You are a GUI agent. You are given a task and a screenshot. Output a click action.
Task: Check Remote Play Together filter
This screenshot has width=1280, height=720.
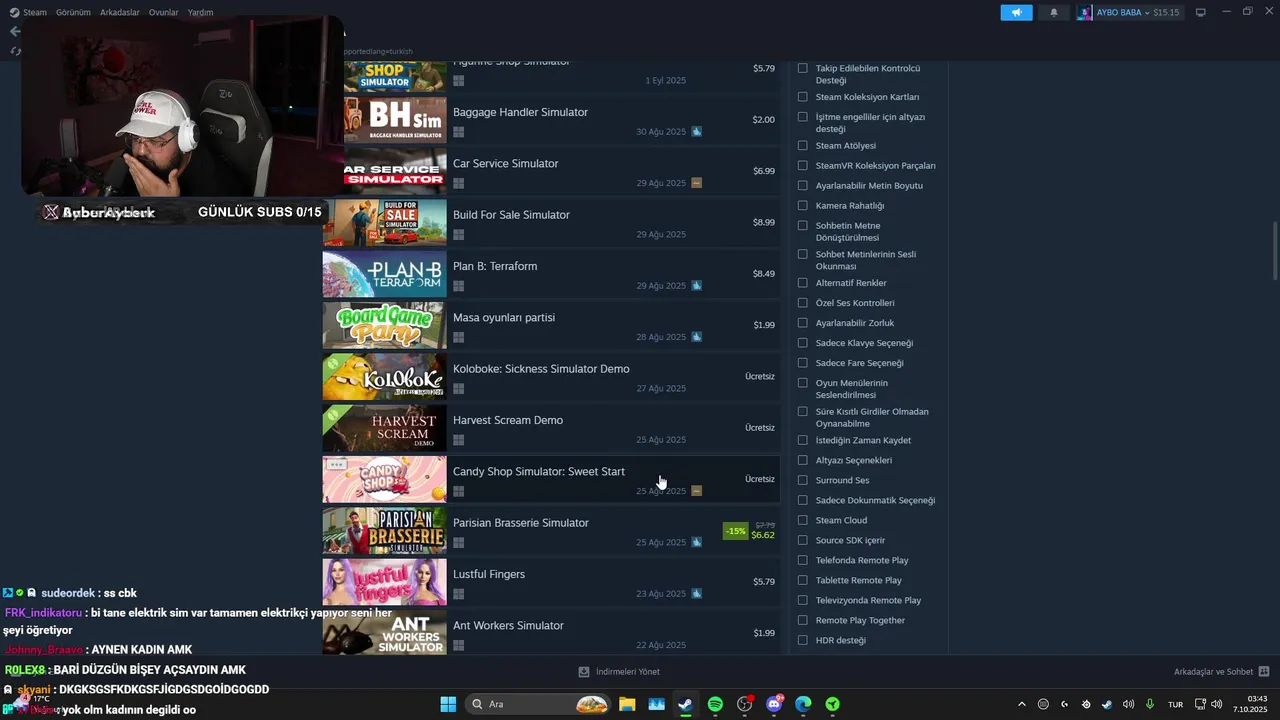coord(802,620)
